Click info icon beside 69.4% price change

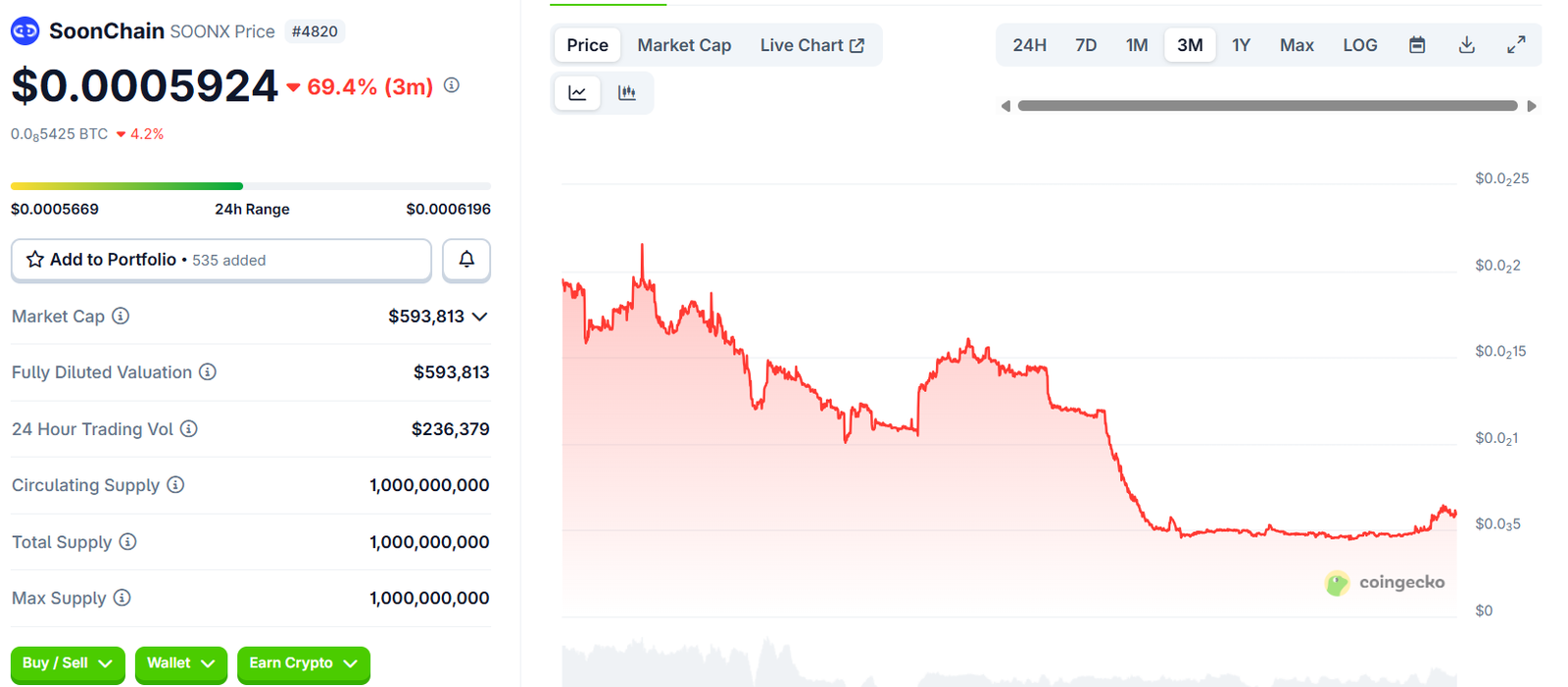click(452, 85)
